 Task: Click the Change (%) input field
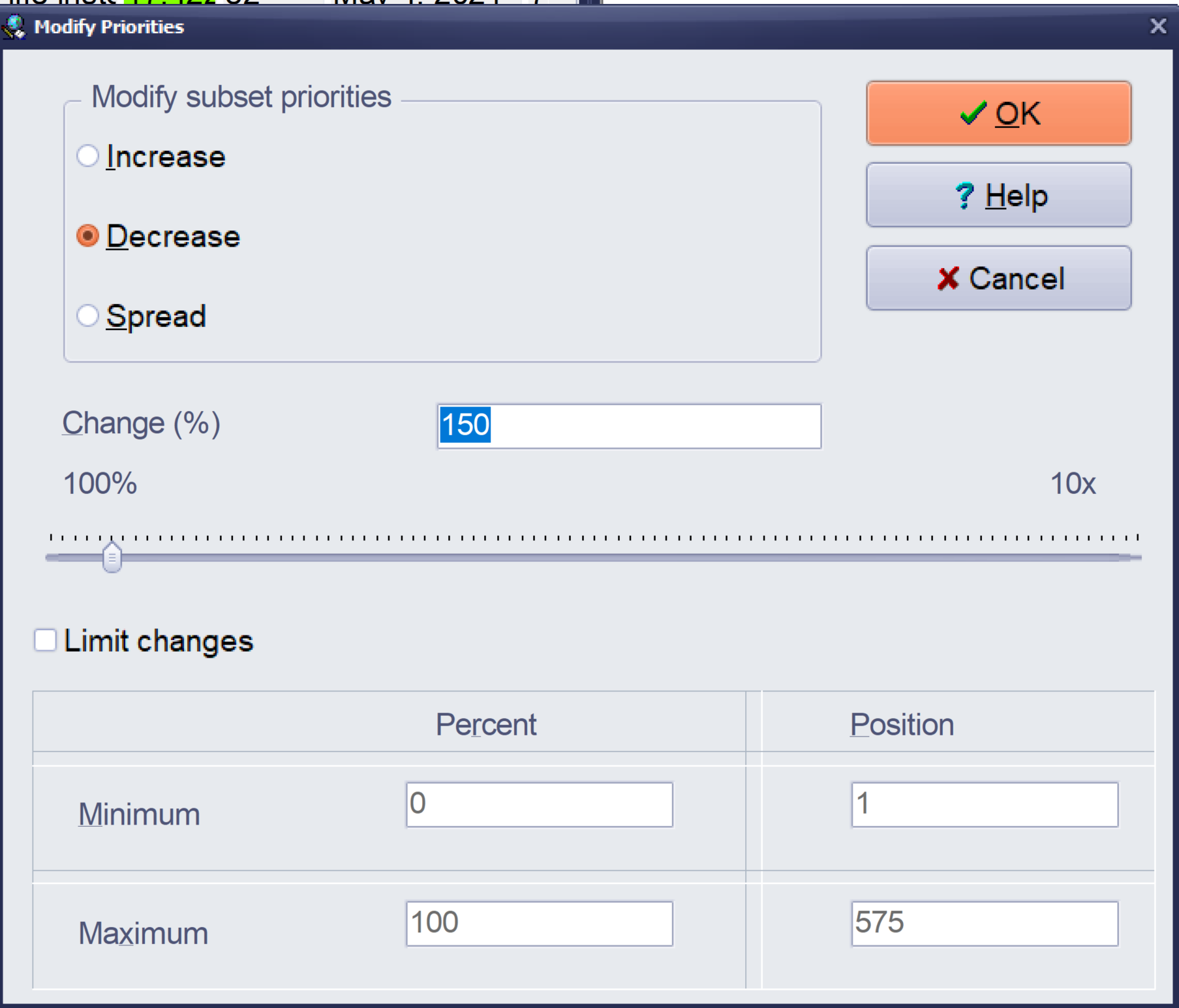628,426
